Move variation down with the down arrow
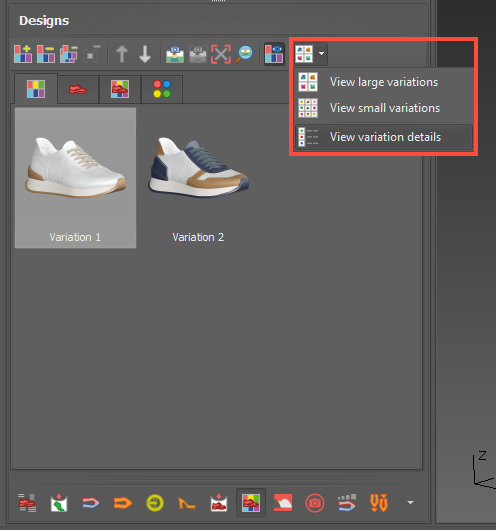 (145, 54)
